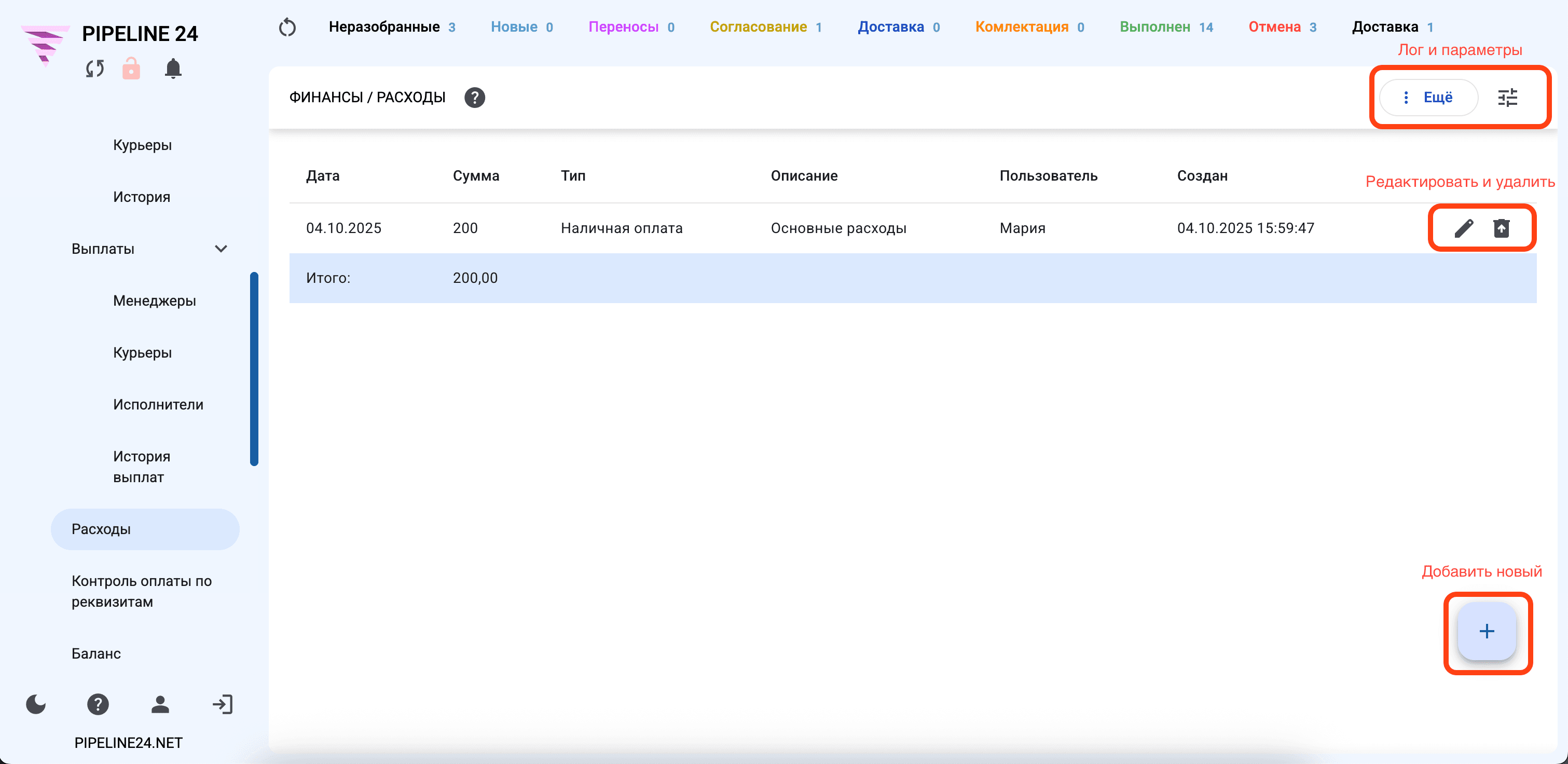Edit the 04.10.2025 expense with pencil
The width and height of the screenshot is (1568, 764).
(1464, 228)
